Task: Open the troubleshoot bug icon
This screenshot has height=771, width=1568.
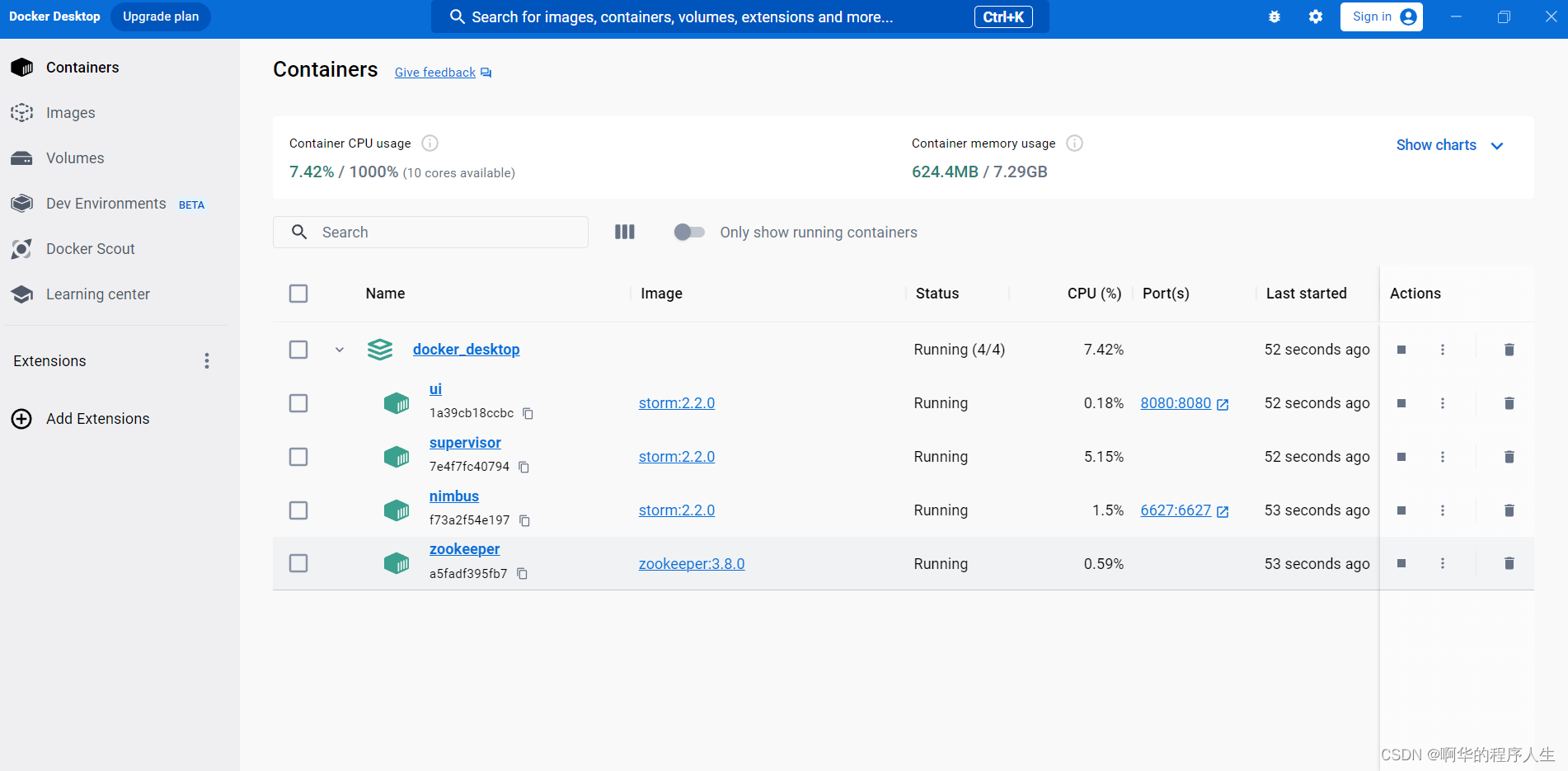Action: [1275, 16]
